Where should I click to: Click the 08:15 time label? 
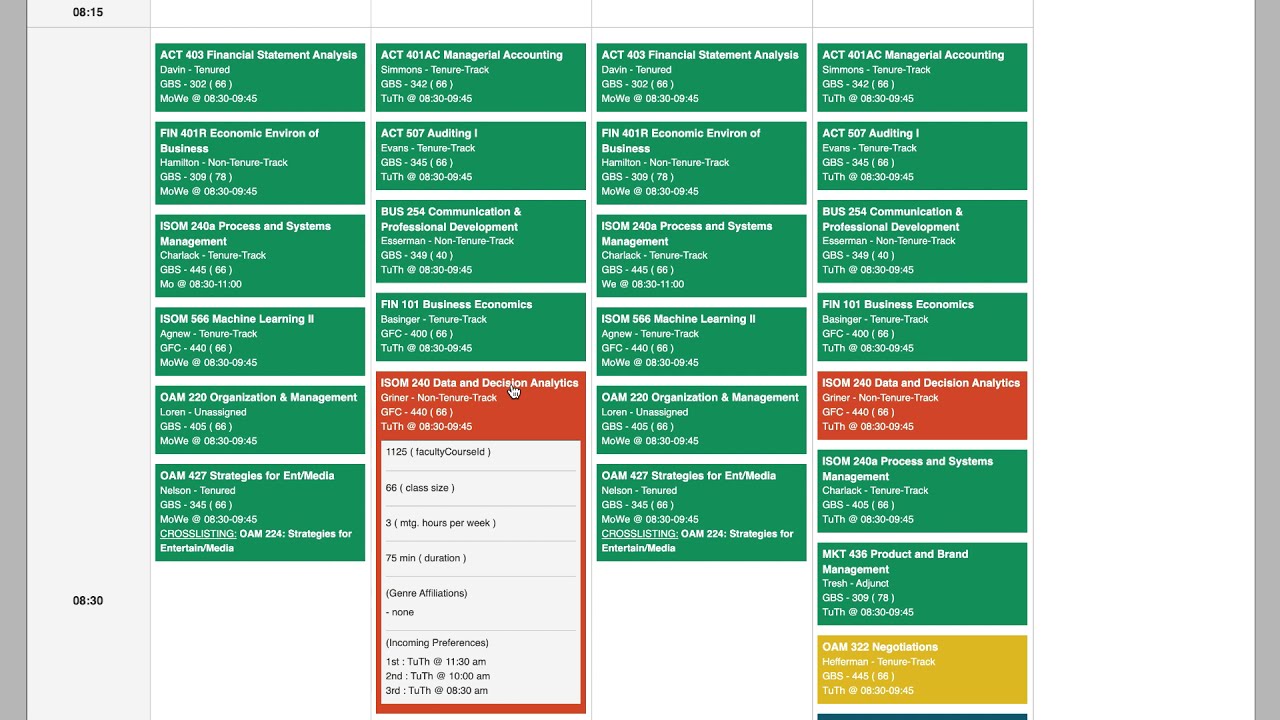88,13
